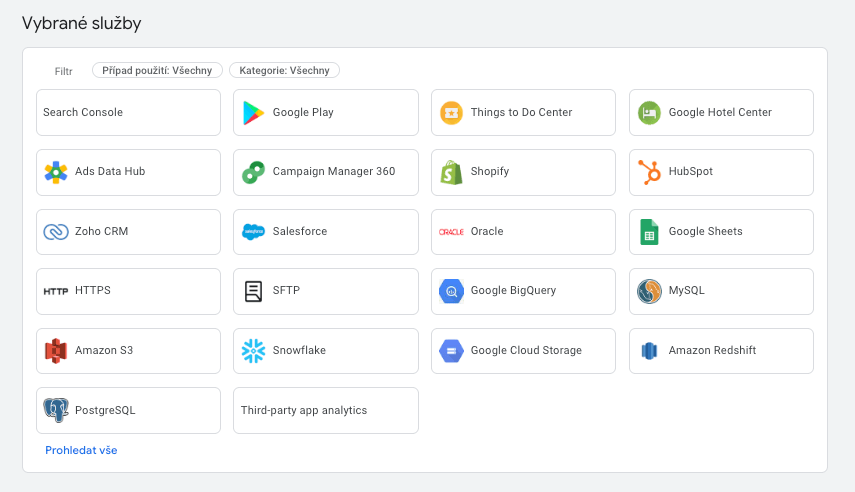Click the Google BigQuery icon
Viewport: 855px width, 492px height.
pos(451,291)
